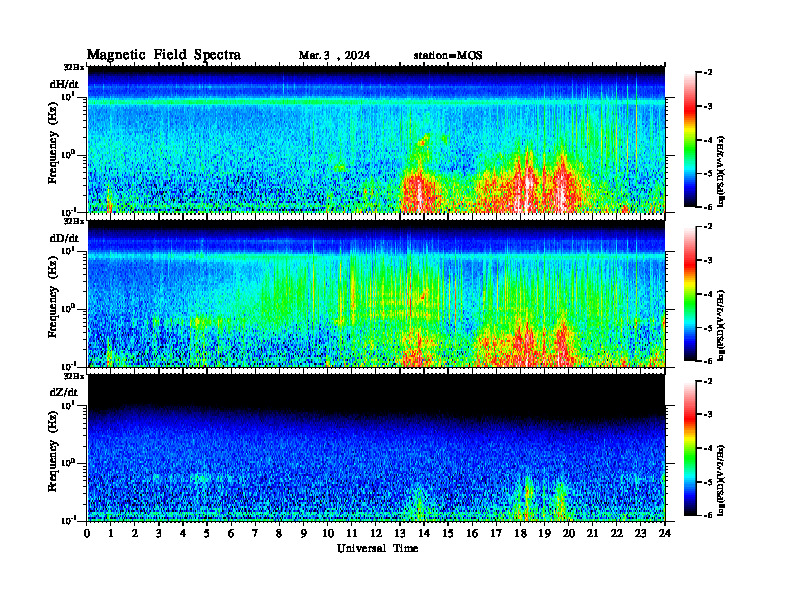The image size is (792, 612).
Task: Click the 10^1 frequency tick of dZ/dt panel
Action: coord(68,405)
